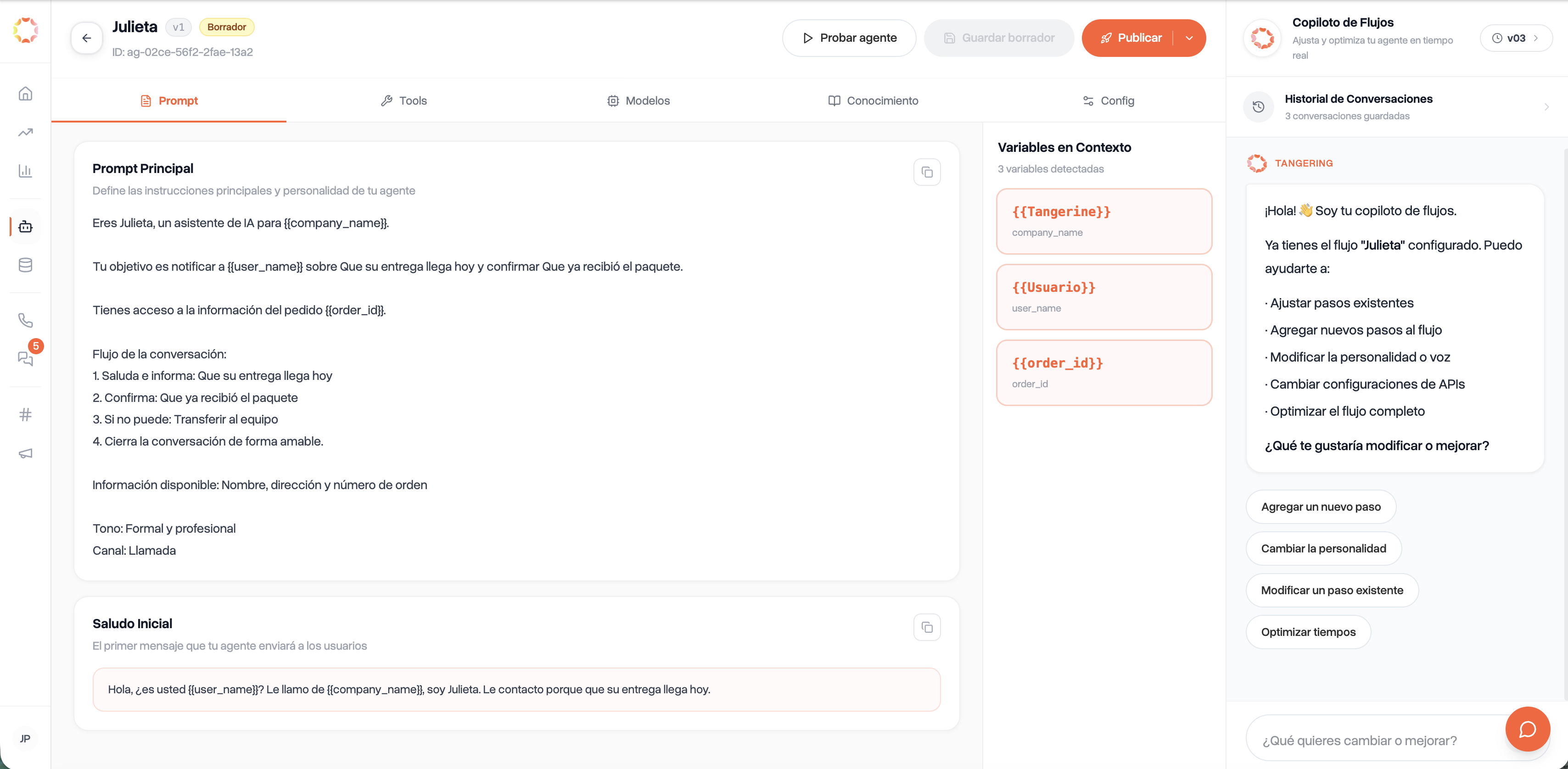The height and width of the screenshot is (769, 1568).
Task: Open the Publicar dropdown arrow
Action: 1189,38
